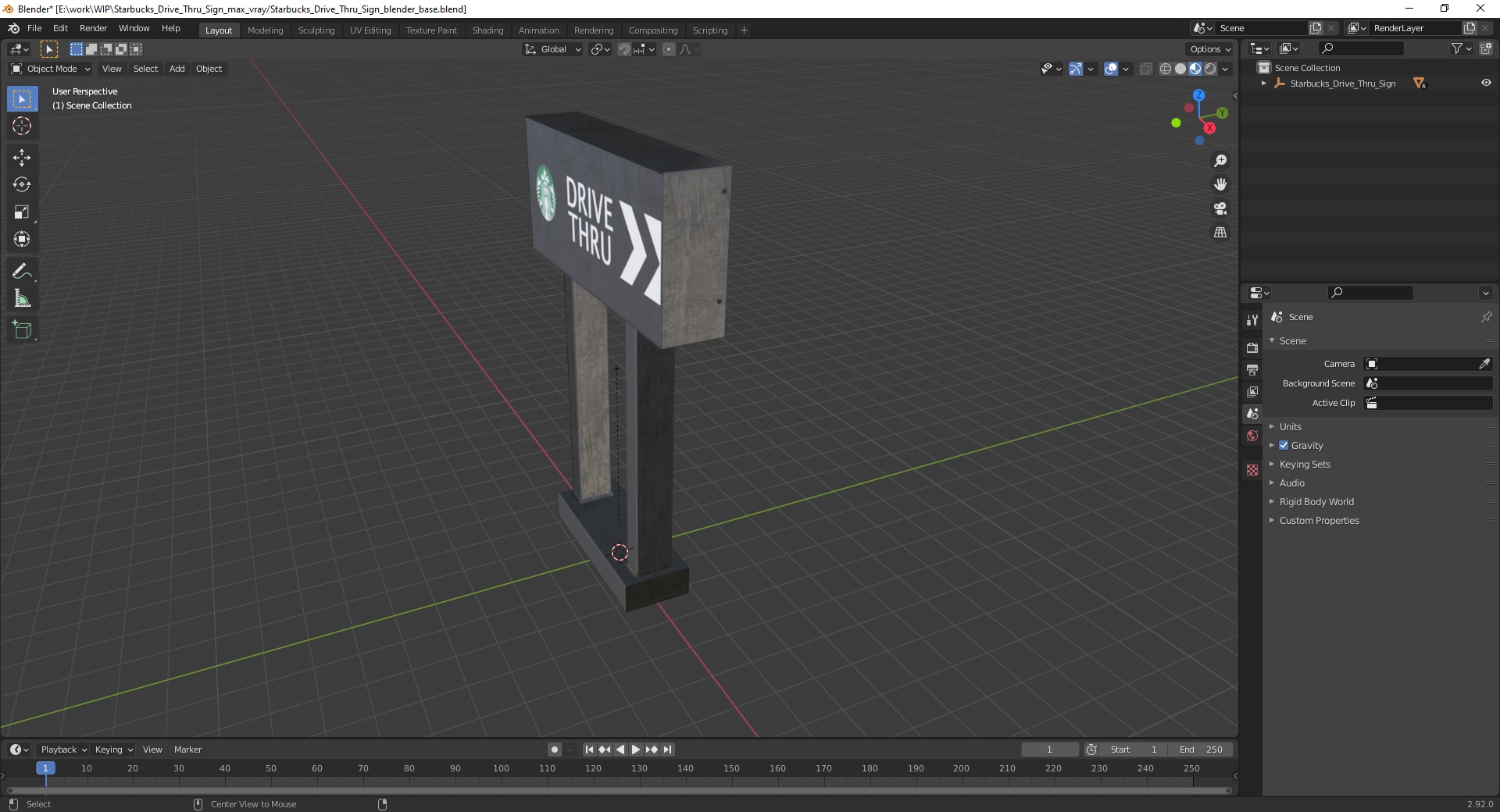
Task: Click the outliner filter funnel icon
Action: coord(1456,48)
